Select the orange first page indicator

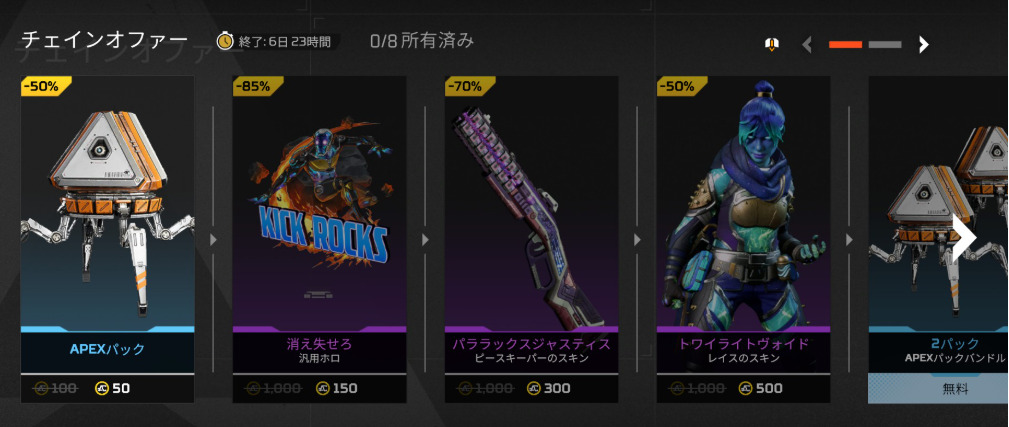point(846,44)
